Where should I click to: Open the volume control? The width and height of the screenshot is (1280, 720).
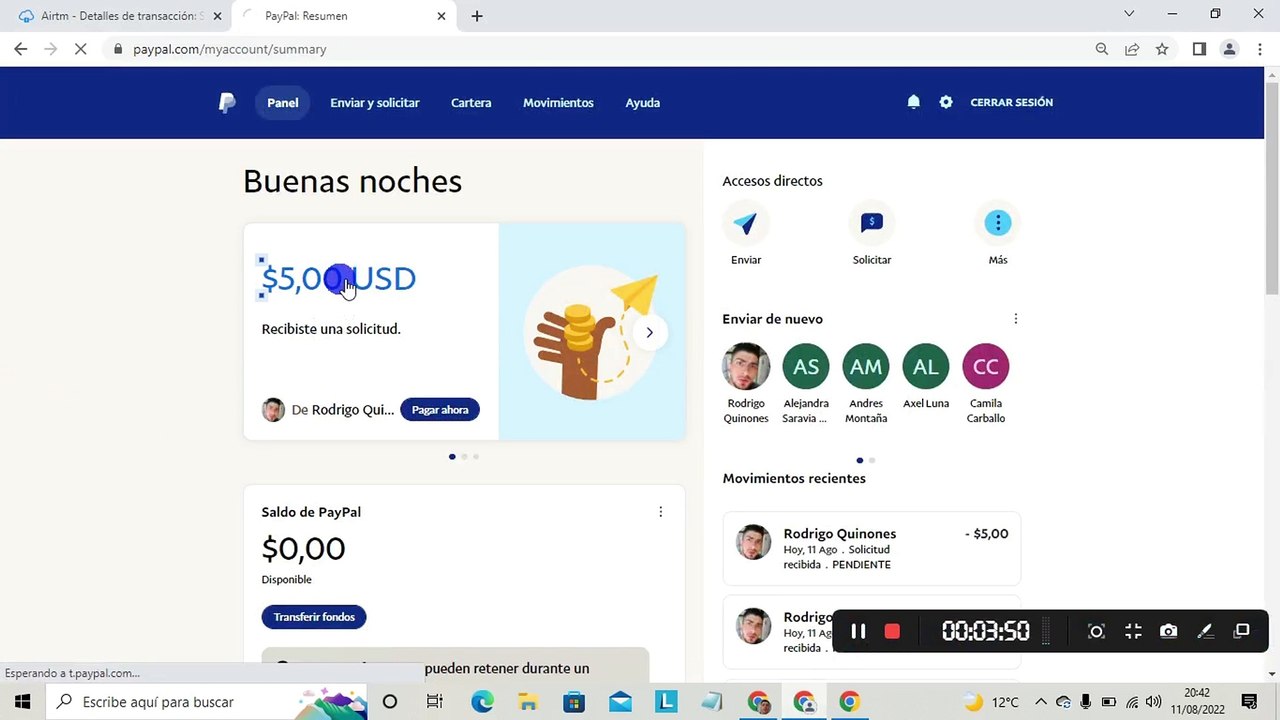(x=1154, y=702)
